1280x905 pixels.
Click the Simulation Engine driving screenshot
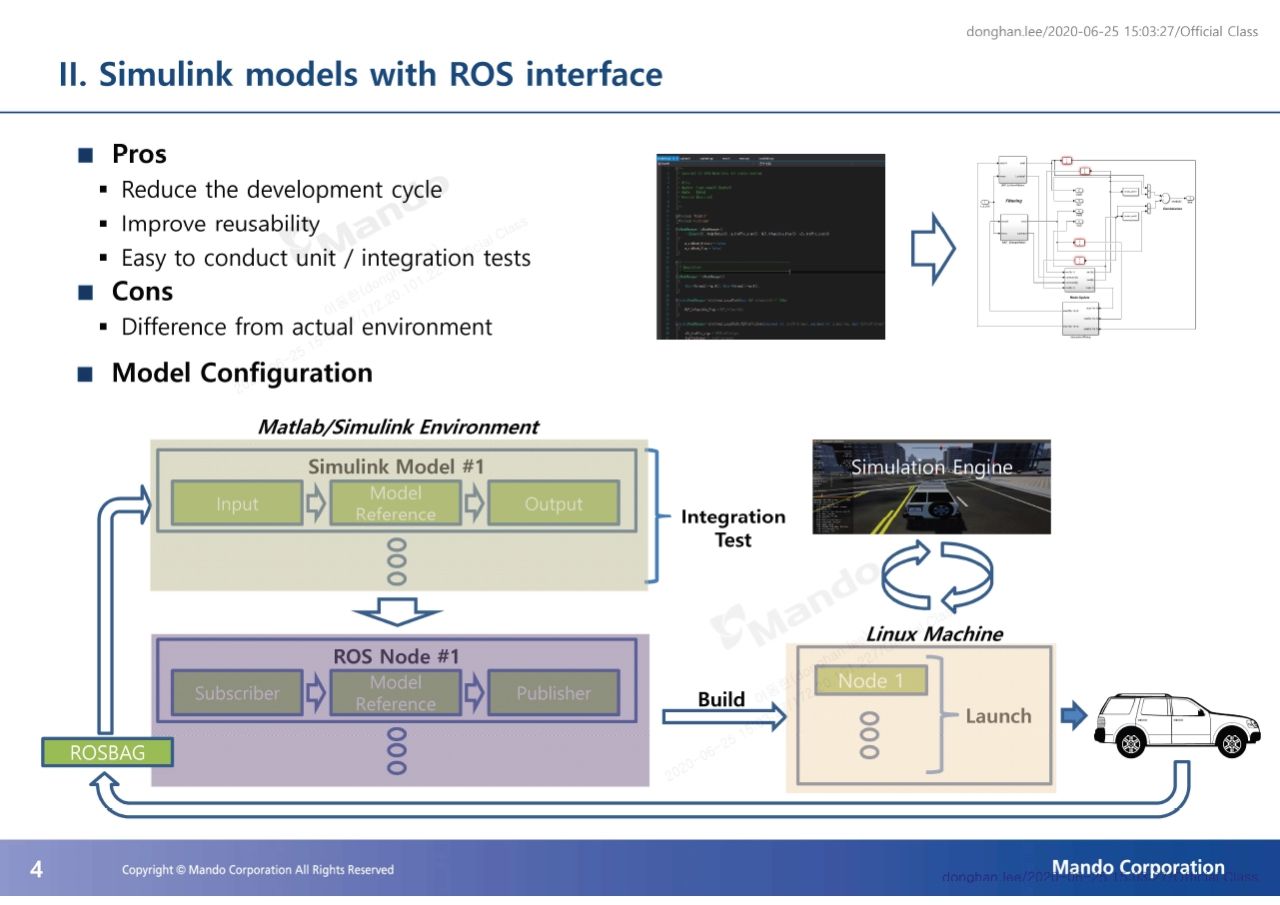click(x=931, y=486)
